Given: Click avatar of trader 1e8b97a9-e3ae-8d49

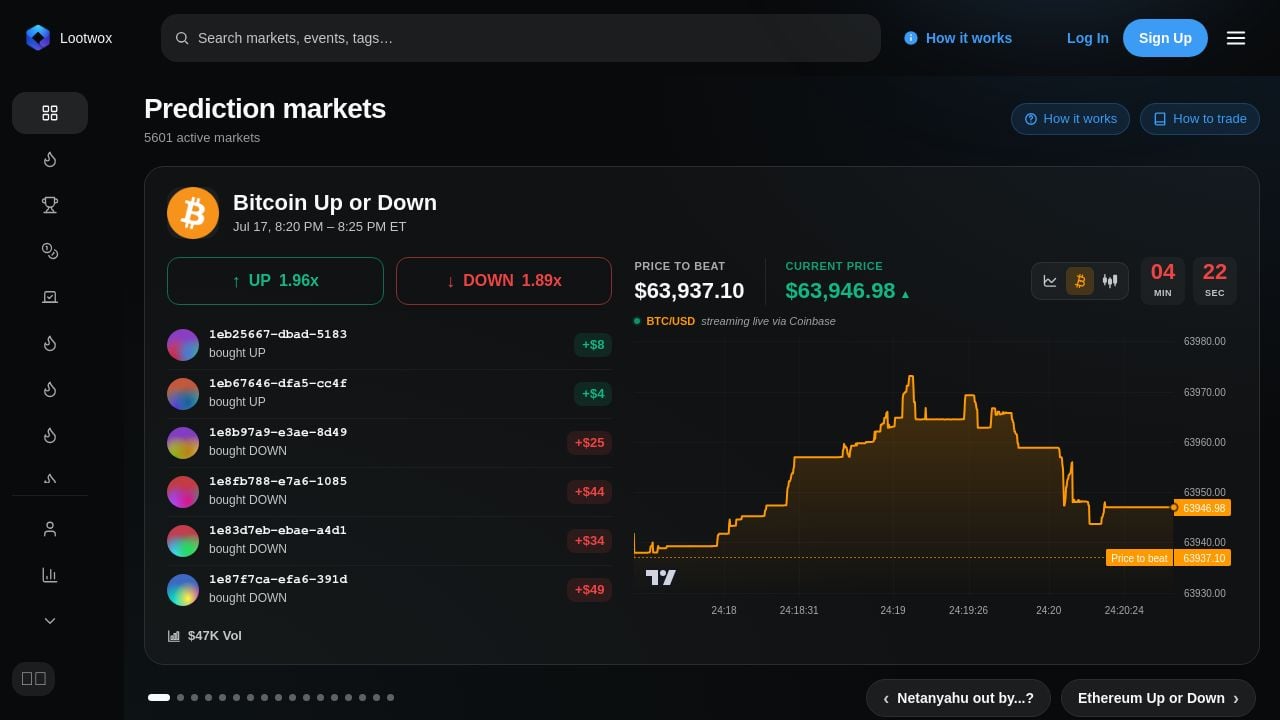Looking at the screenshot, I should point(183,443).
